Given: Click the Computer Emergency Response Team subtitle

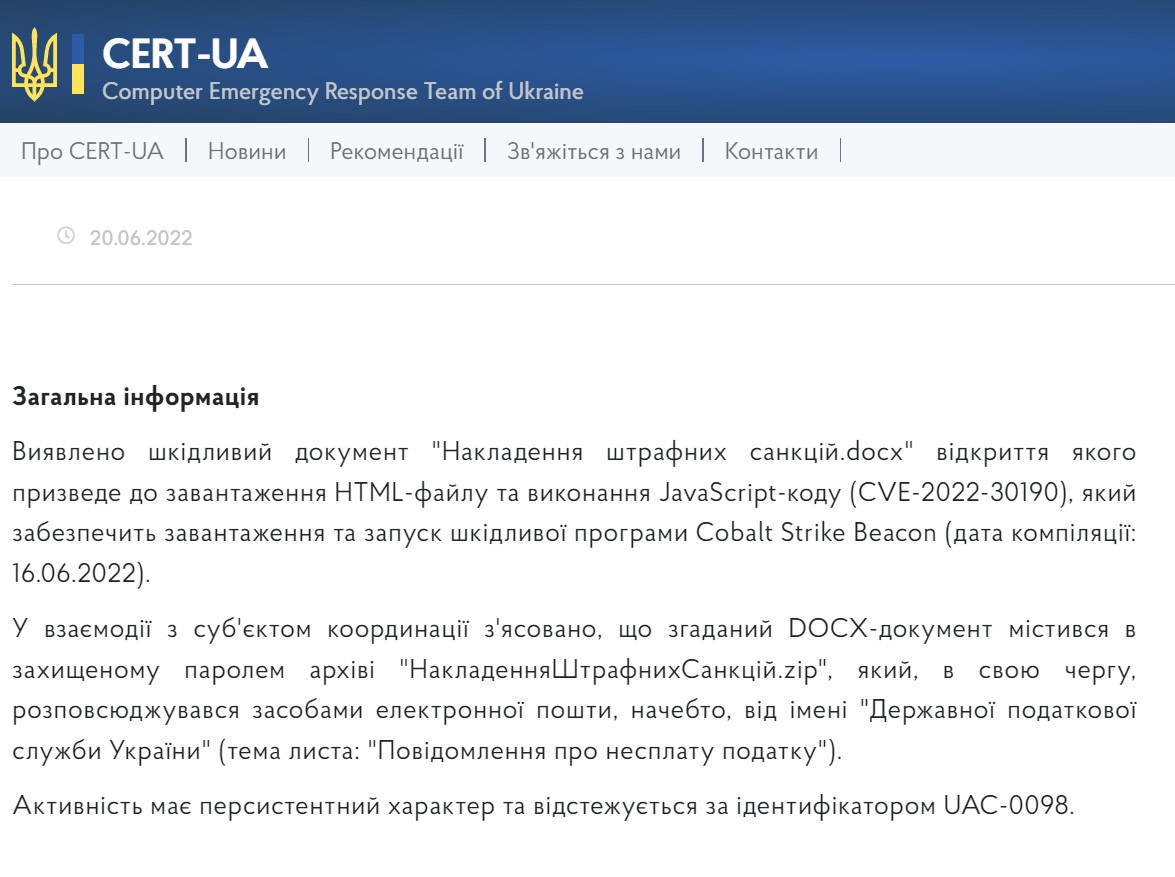Looking at the screenshot, I should coord(342,92).
